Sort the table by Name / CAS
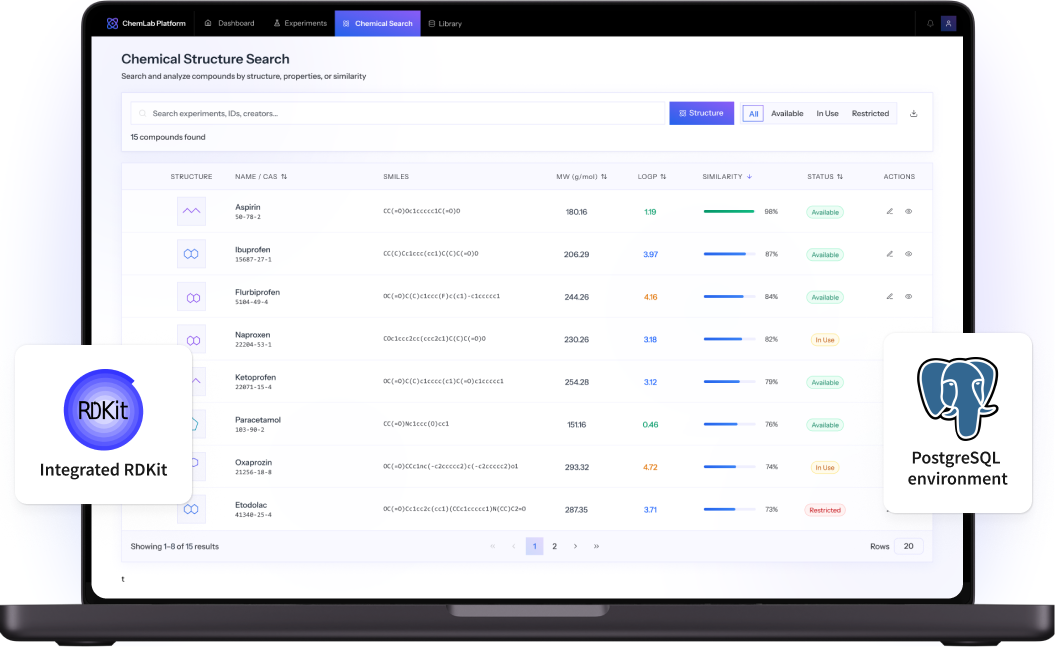 pyautogui.click(x=261, y=177)
